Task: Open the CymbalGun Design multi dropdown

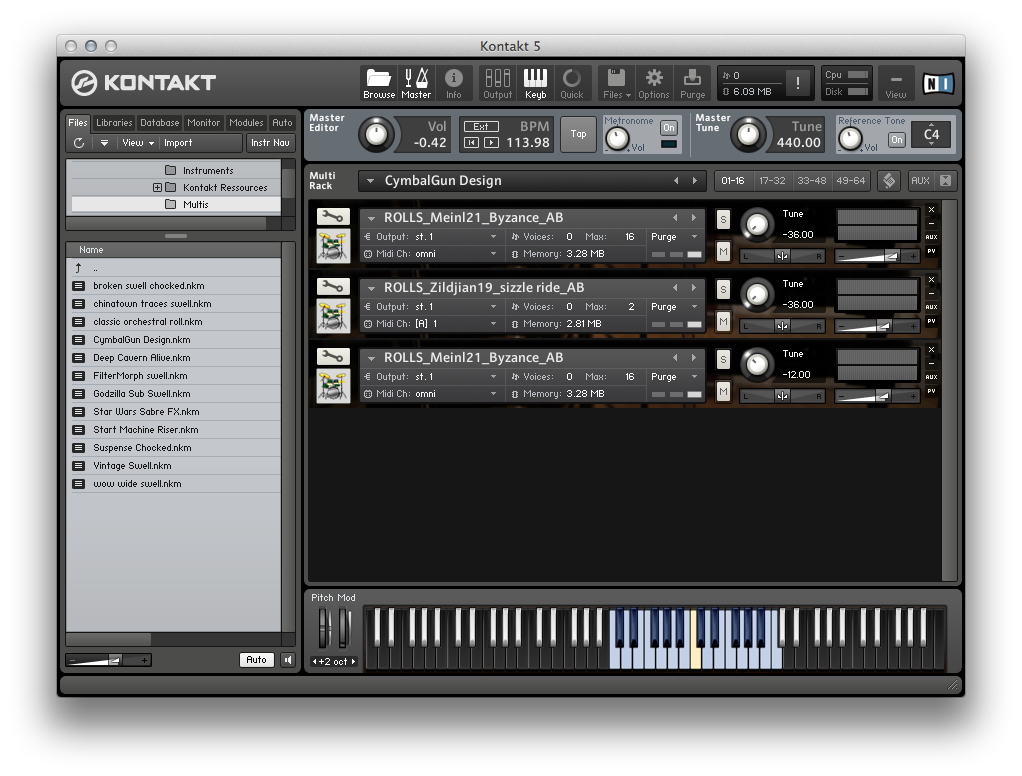Action: pyautogui.click(x=370, y=181)
